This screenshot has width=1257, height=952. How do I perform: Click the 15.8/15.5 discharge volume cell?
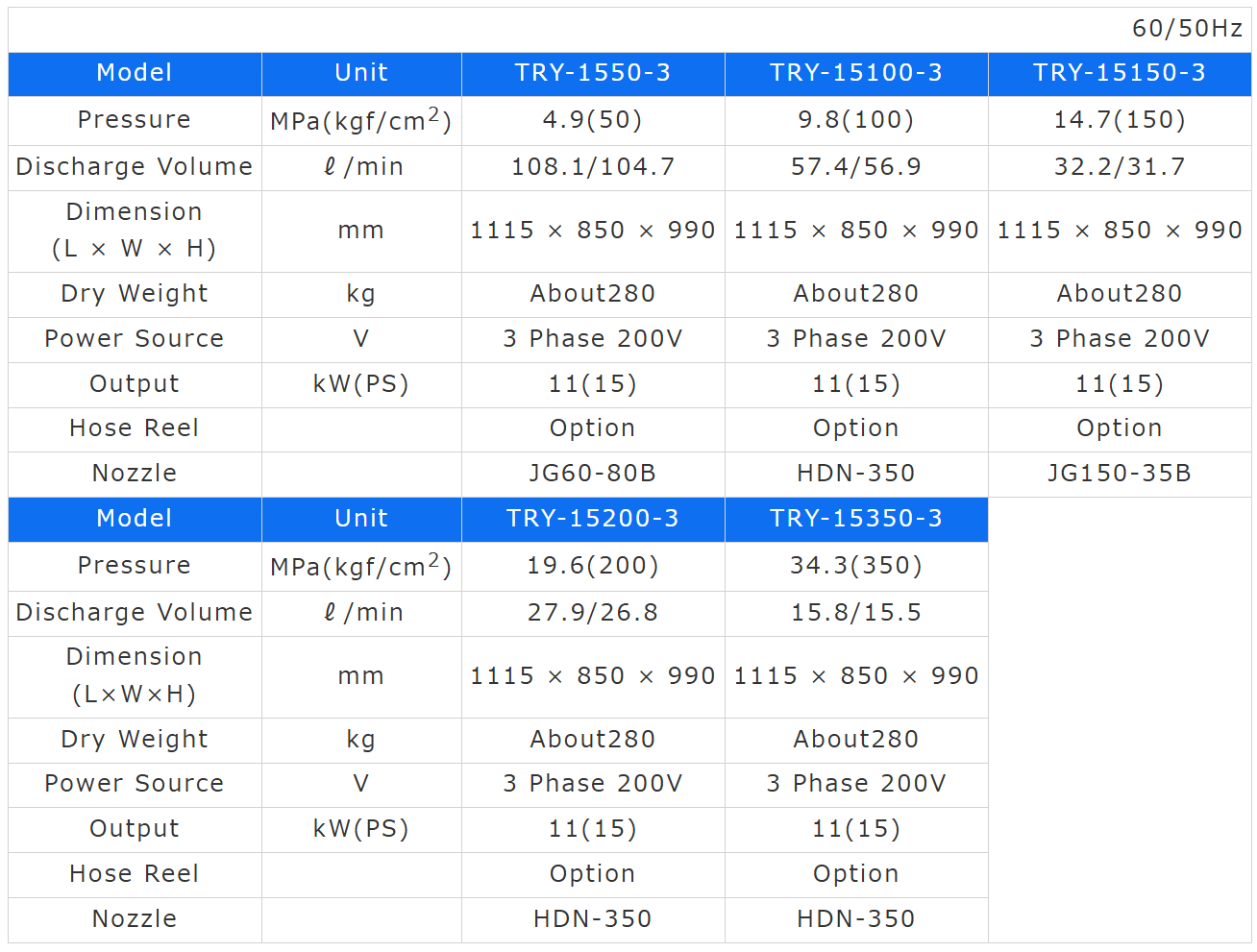coord(855,613)
